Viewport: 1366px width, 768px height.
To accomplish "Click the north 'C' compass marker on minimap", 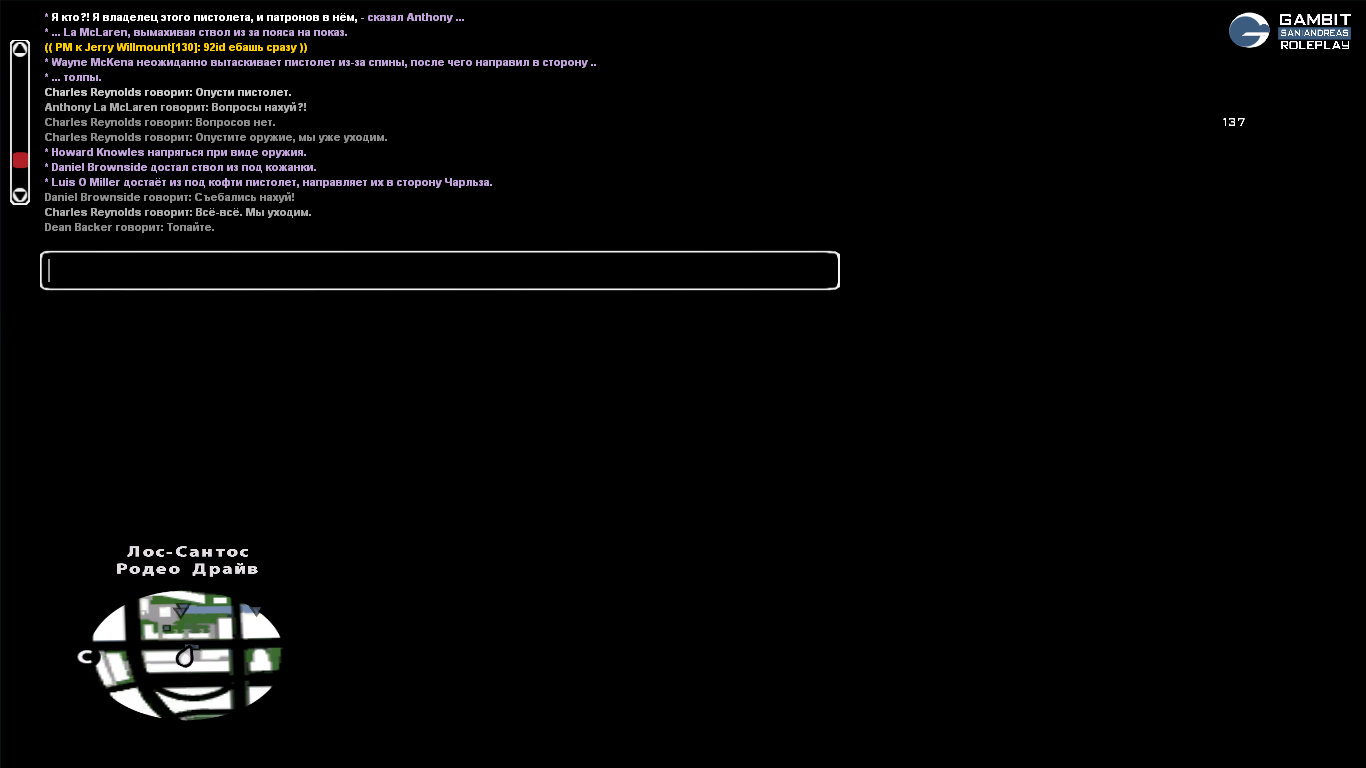I will pyautogui.click(x=85, y=657).
